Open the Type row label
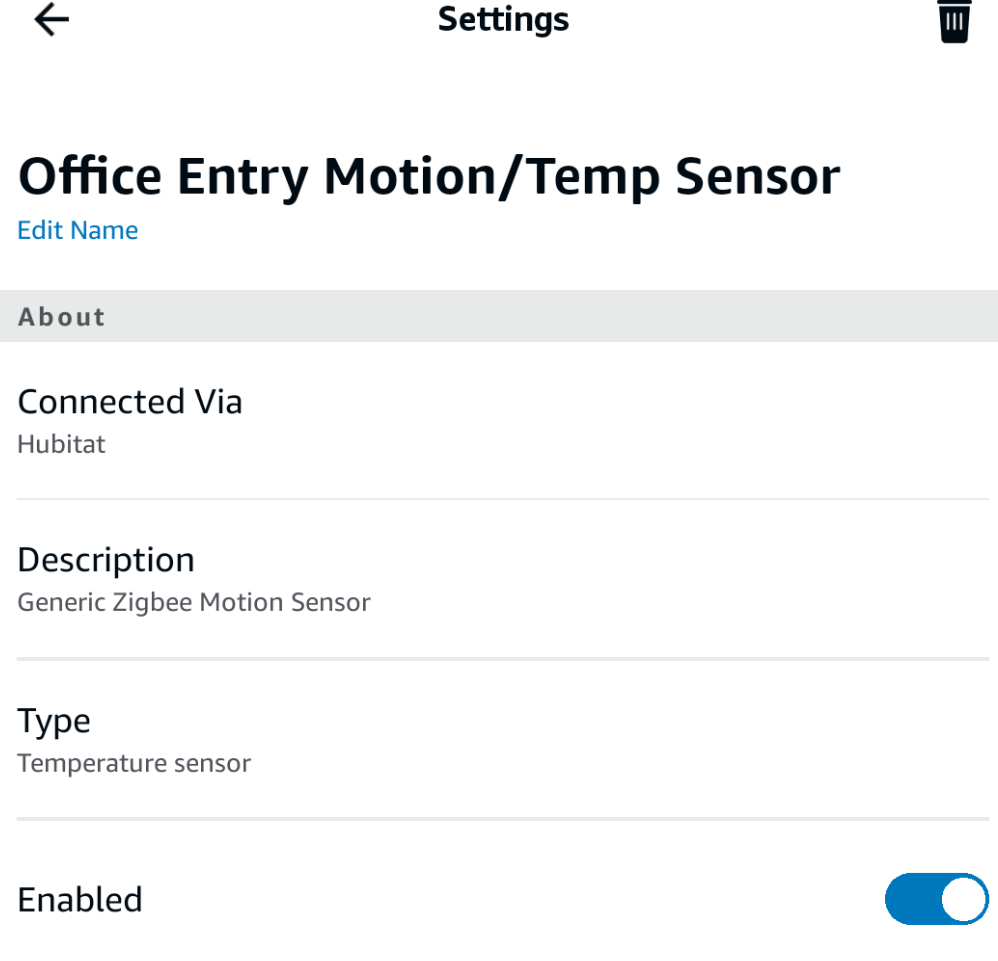Viewport: 998px width, 961px height. click(x=54, y=721)
